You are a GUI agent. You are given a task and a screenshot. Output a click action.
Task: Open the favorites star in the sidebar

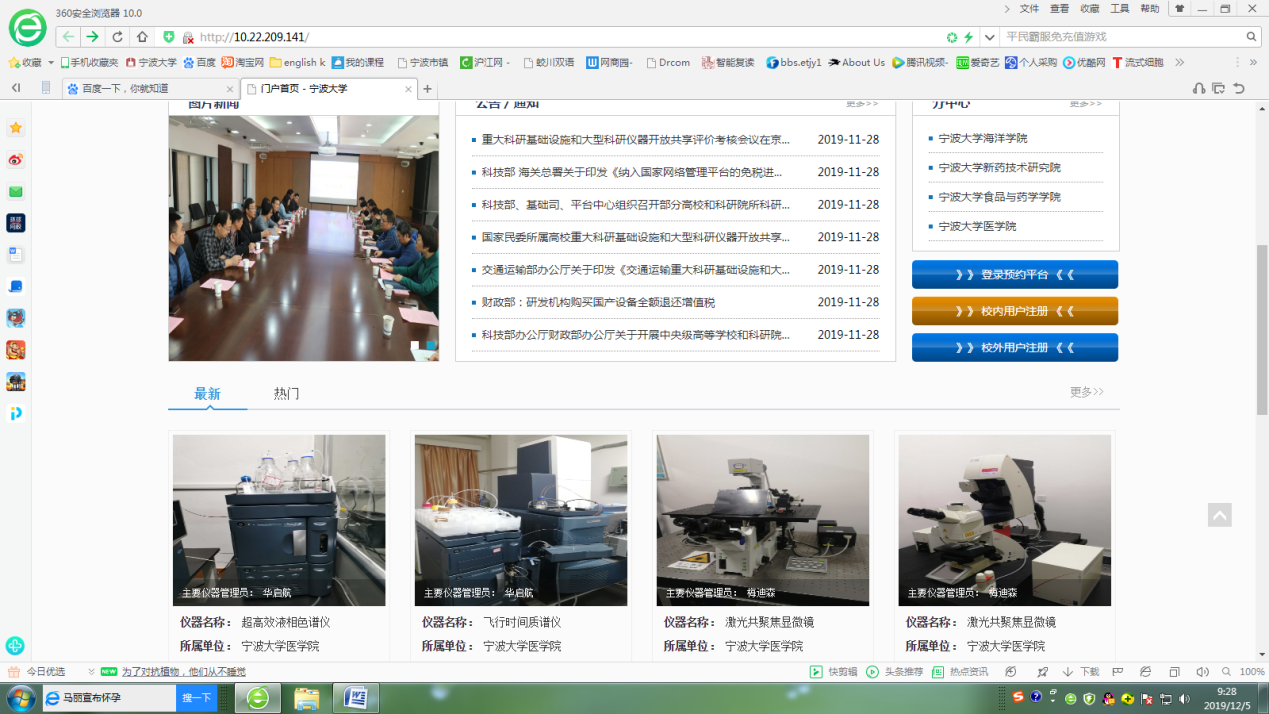[15, 128]
